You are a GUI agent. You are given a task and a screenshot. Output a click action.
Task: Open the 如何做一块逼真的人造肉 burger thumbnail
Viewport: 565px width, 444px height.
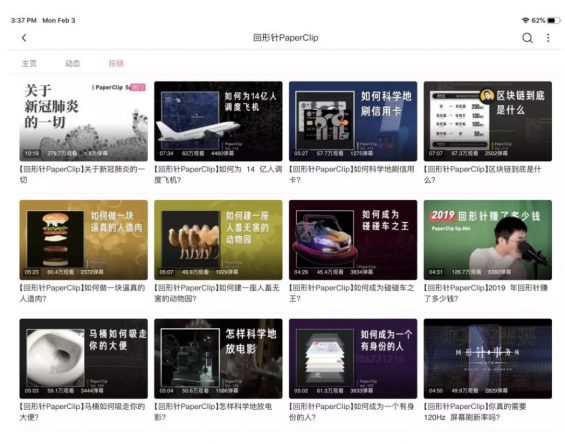point(84,240)
